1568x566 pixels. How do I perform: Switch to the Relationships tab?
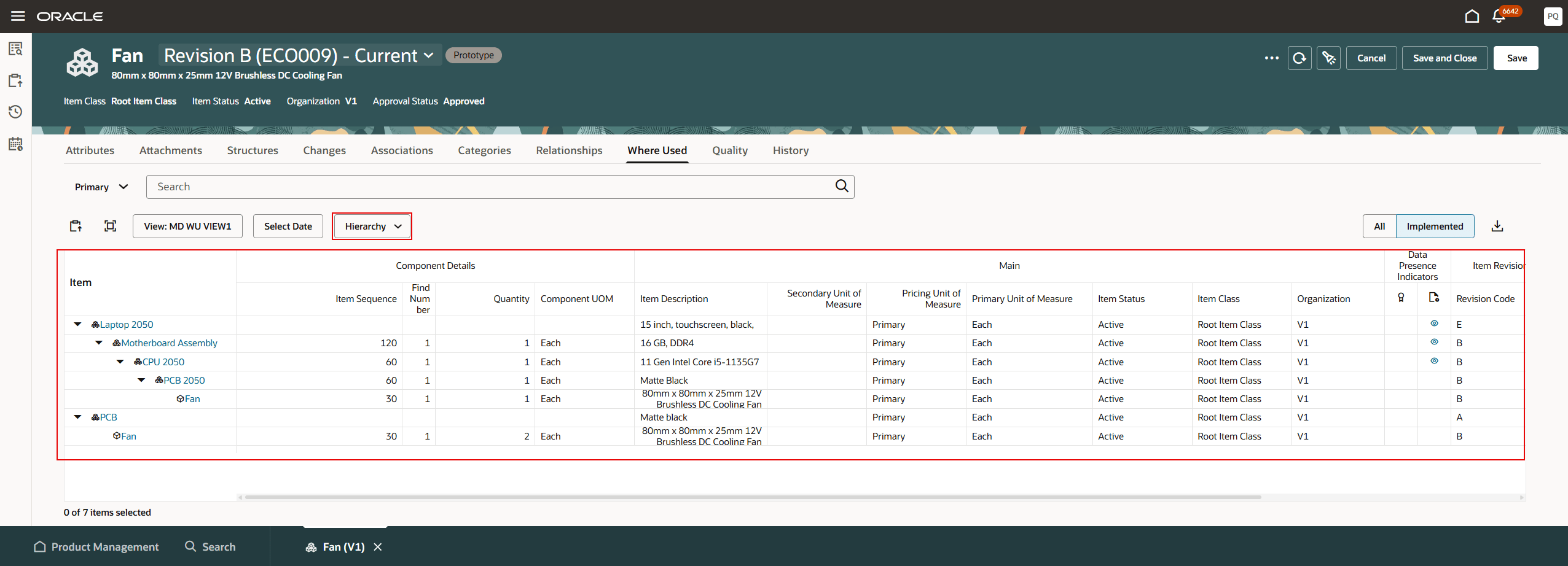click(569, 150)
